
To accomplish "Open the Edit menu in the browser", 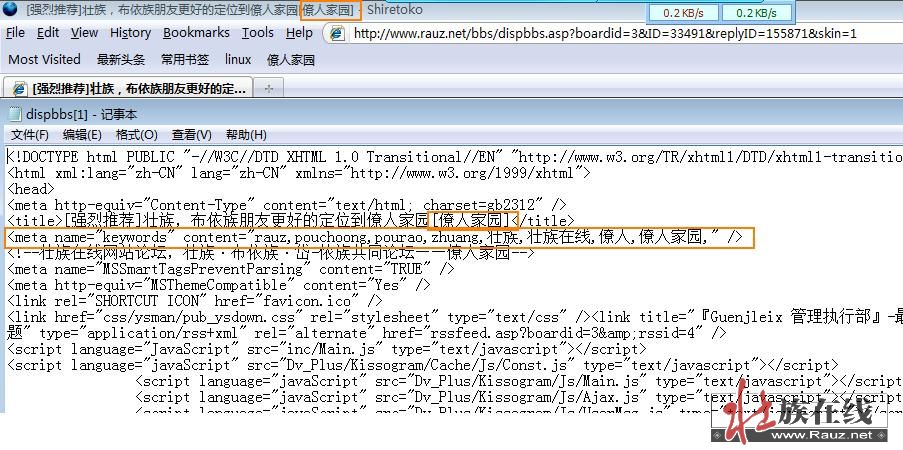I will [48, 33].
